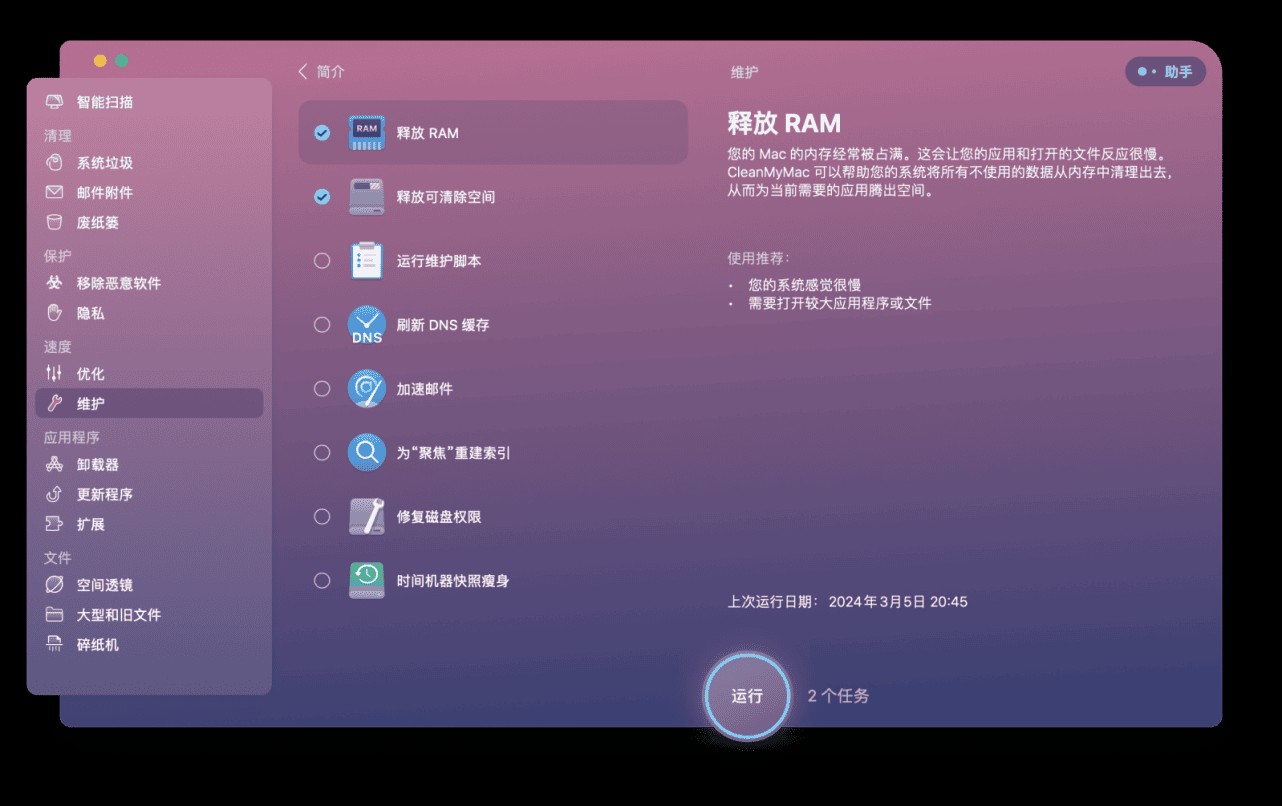
Task: Enable the 运行维护脚本 checkbox
Action: coord(322,261)
